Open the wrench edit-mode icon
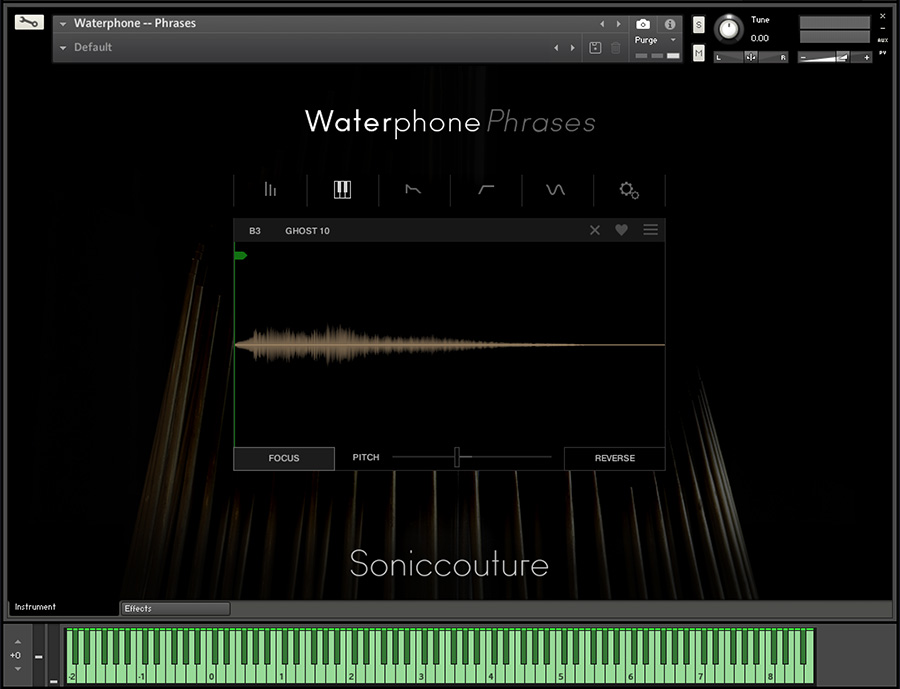This screenshot has width=900, height=689. pyautogui.click(x=29, y=22)
